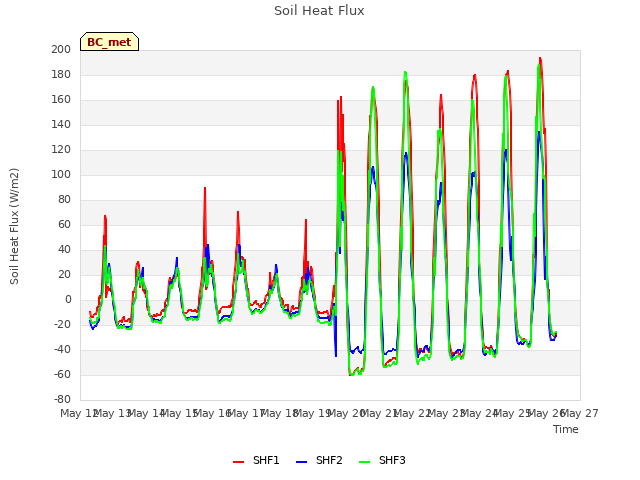The width and height of the screenshot is (640, 480).
Task: Click the 160 y-axis tick label
Action: point(61,100)
